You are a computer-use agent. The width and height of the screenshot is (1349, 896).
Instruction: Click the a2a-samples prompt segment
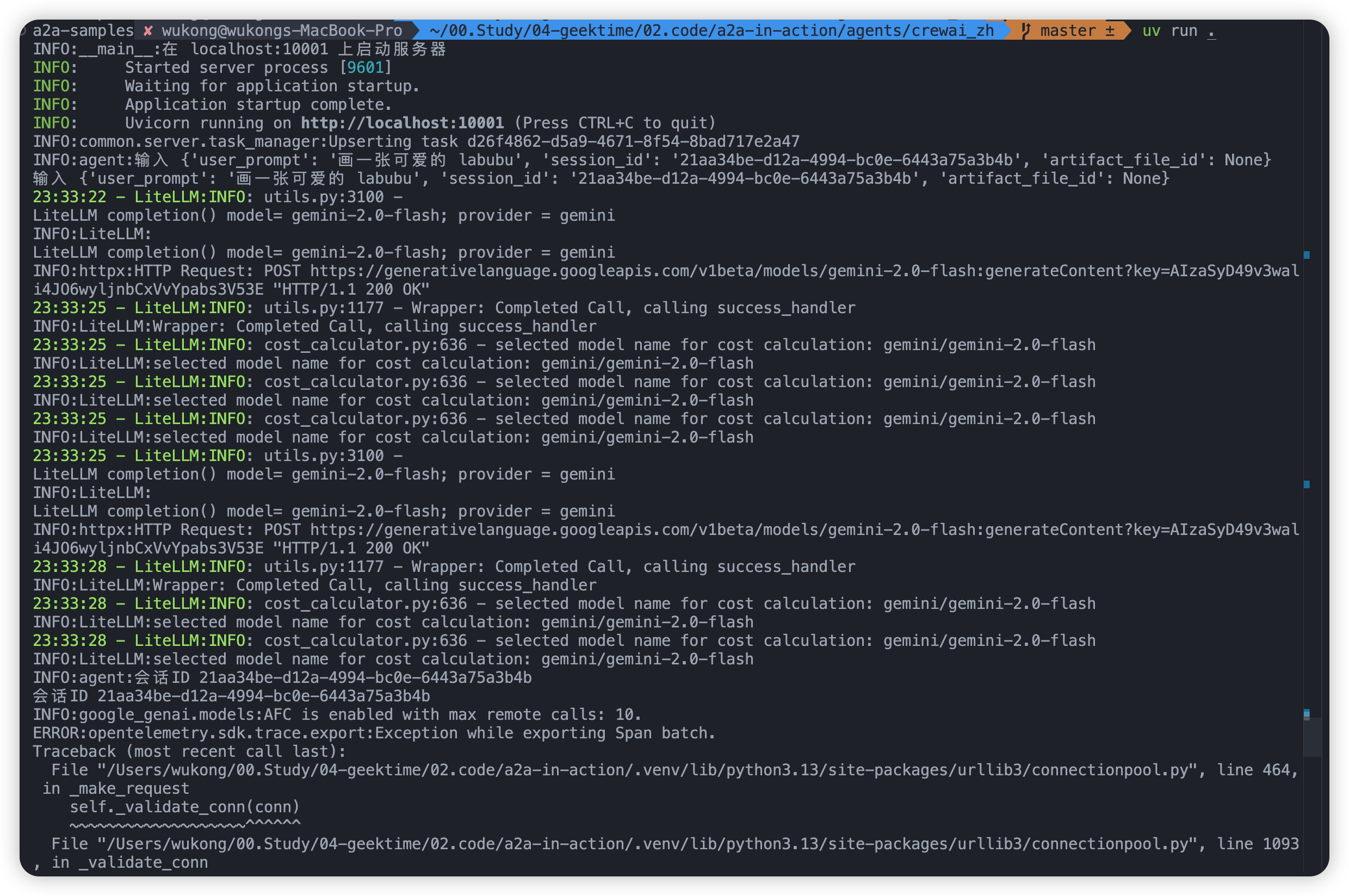point(83,31)
